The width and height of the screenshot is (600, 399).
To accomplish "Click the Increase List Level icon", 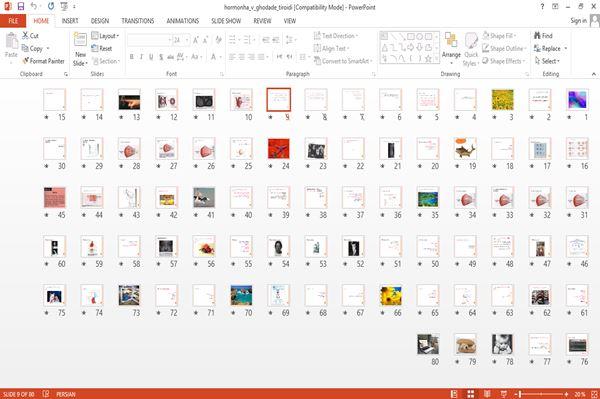I will click(276, 40).
